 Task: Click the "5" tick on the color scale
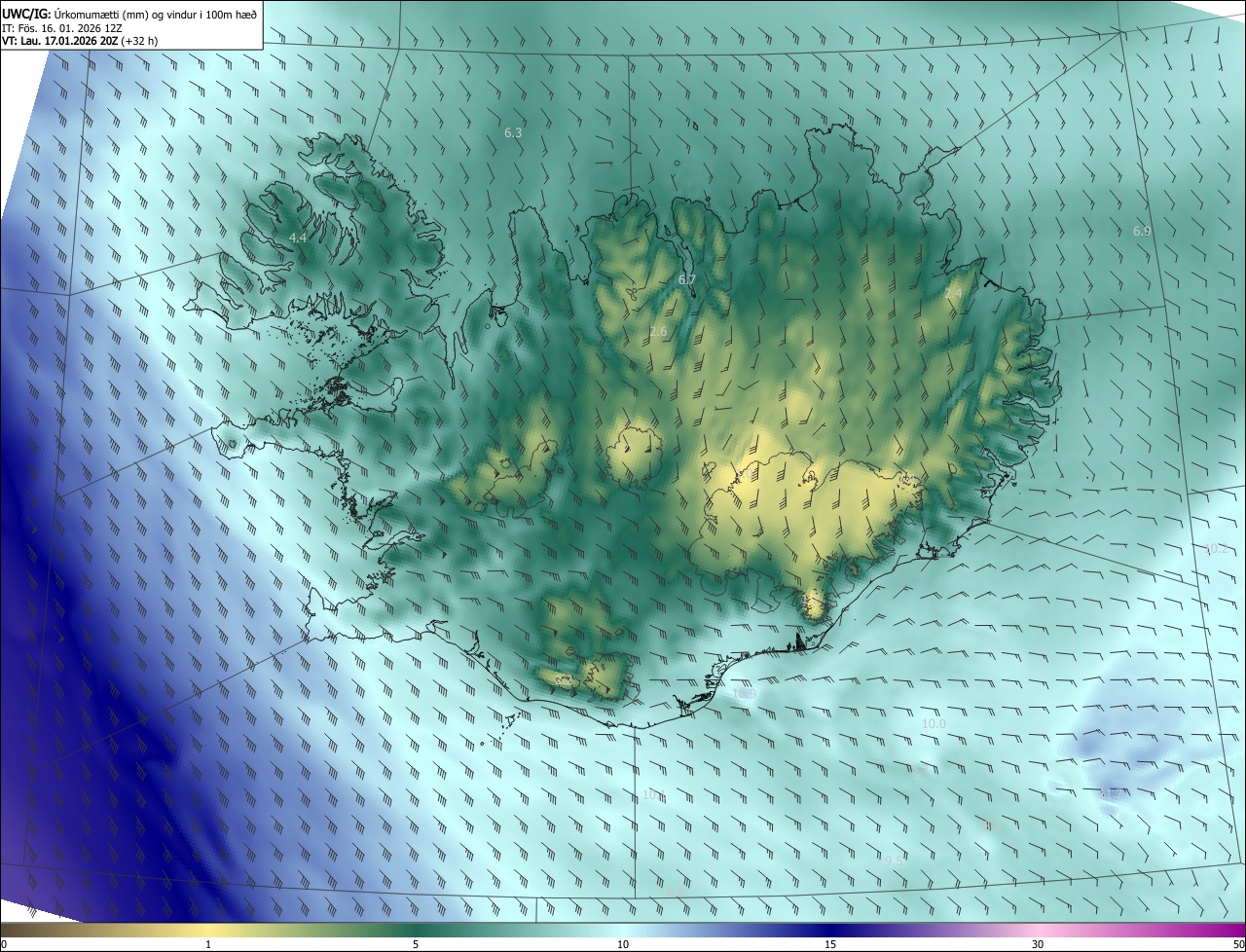click(x=416, y=944)
